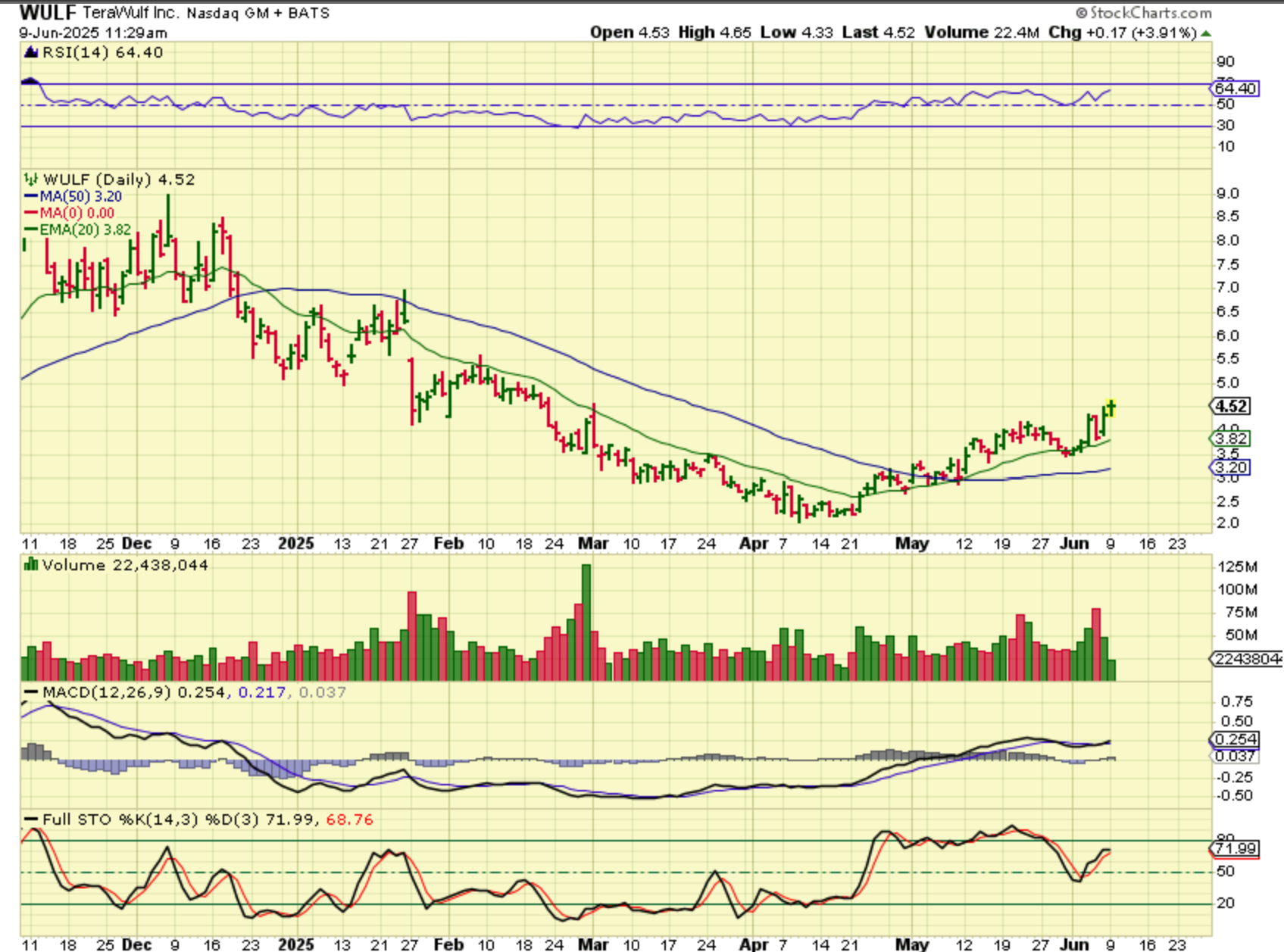Click the green up arrow after Chg value
The width and height of the screenshot is (1284, 952).
(1205, 33)
